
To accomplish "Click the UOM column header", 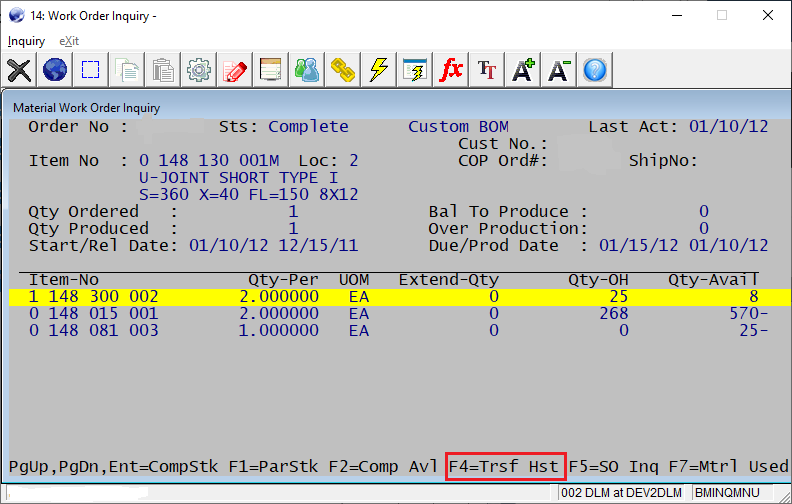I will [x=354, y=280].
